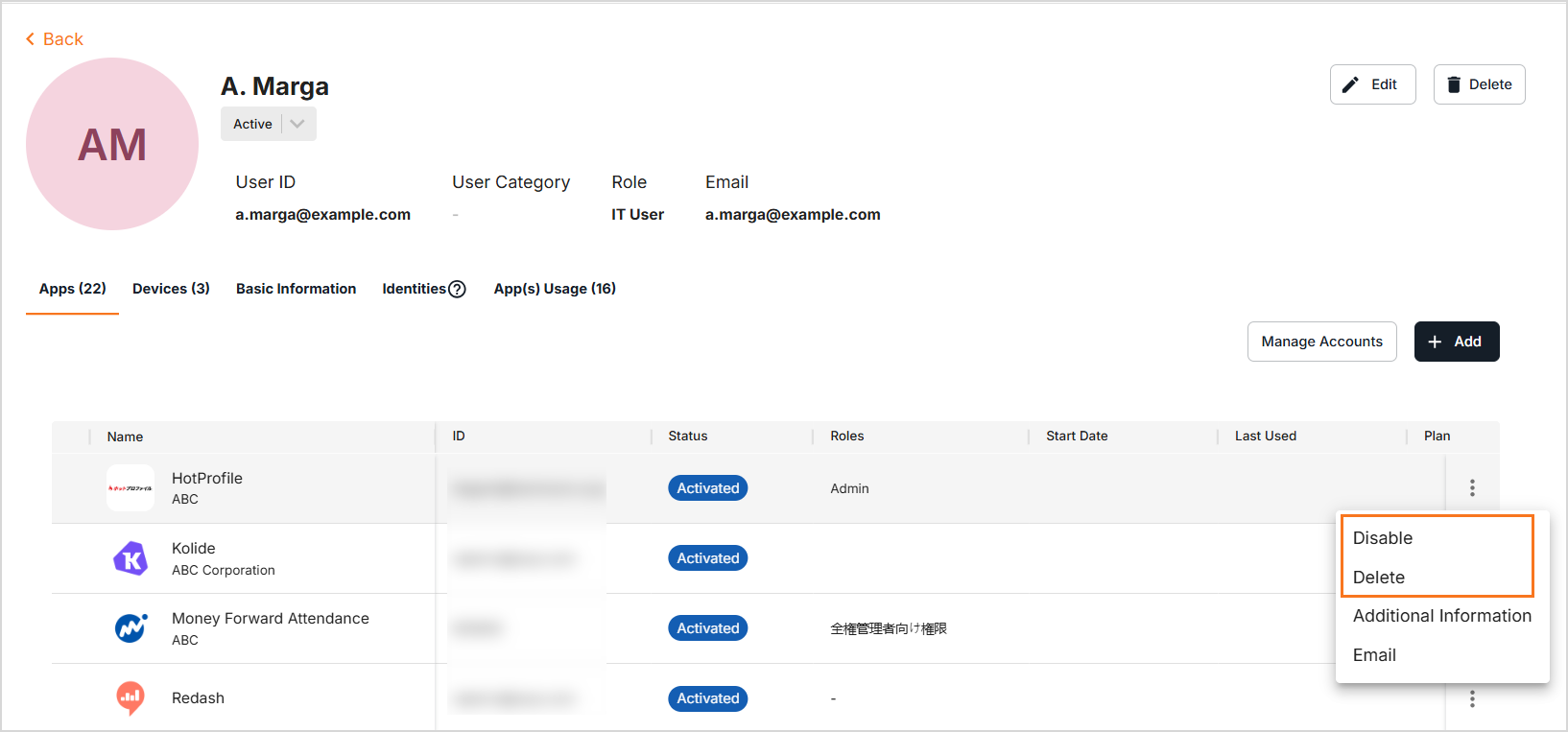Click the Manage Accounts button

(x=1321, y=342)
